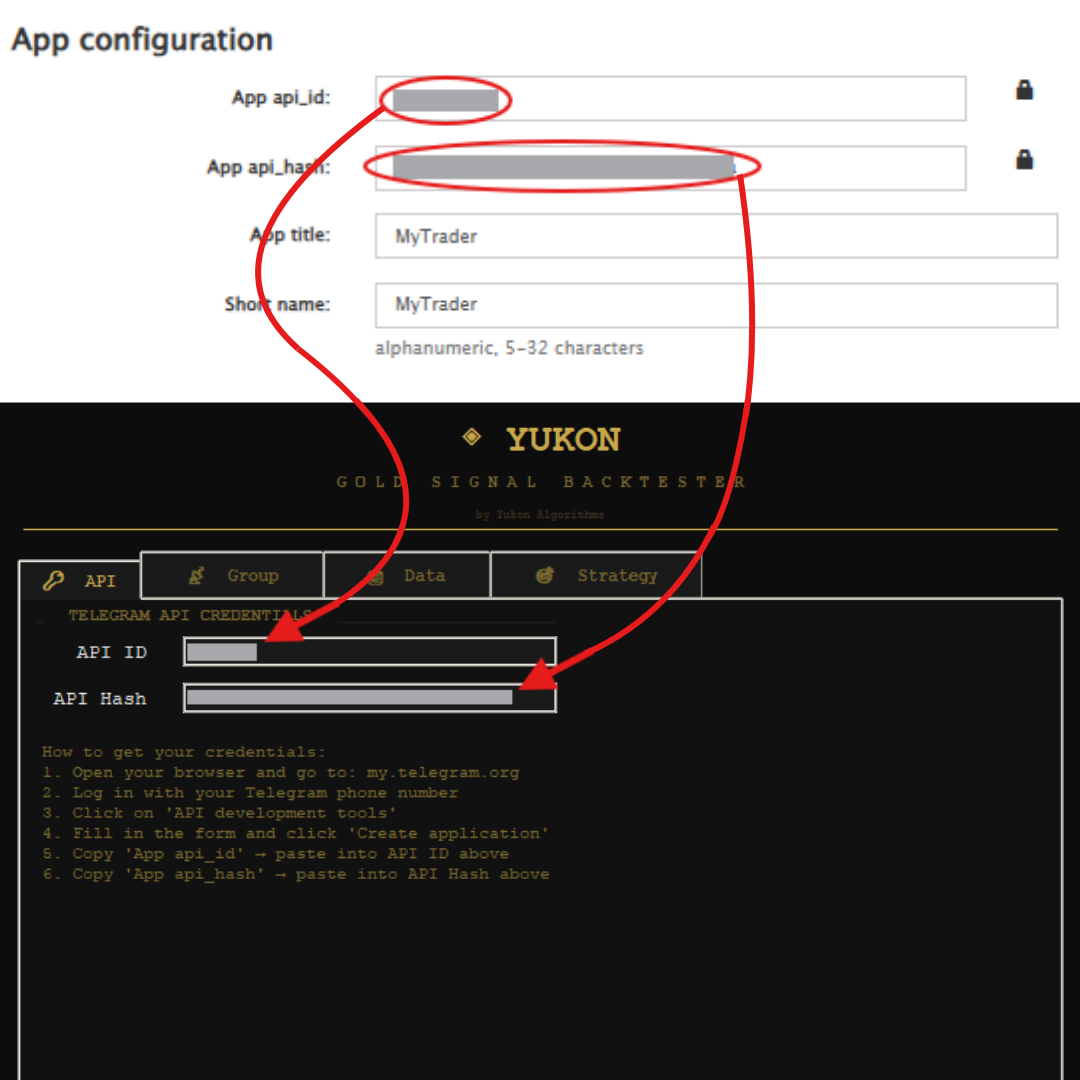The height and width of the screenshot is (1080, 1080).
Task: Click the 'App configuration' heading
Action: click(x=142, y=39)
